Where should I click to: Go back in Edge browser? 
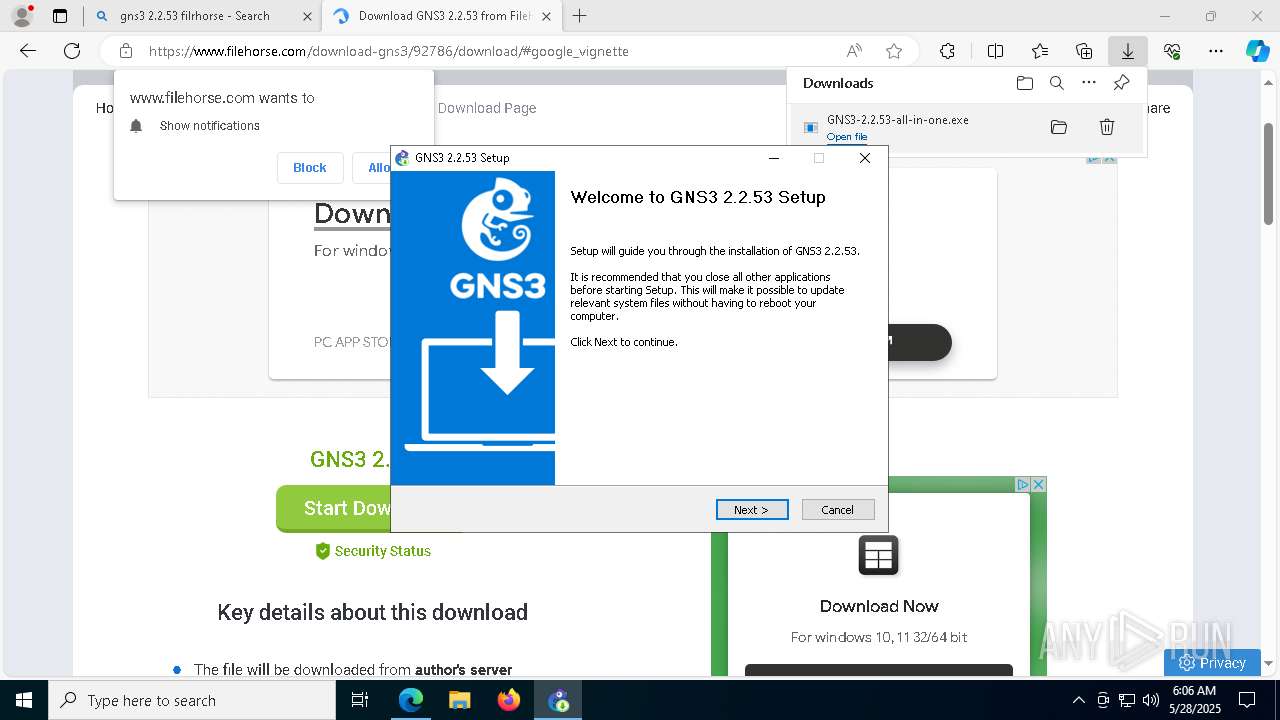28,51
